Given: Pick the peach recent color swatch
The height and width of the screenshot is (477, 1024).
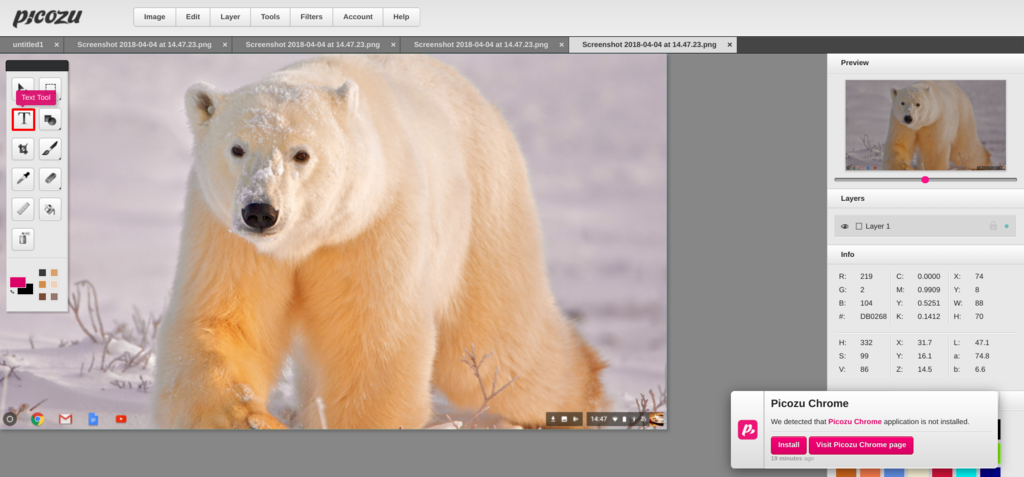Looking at the screenshot, I should coord(54,284).
